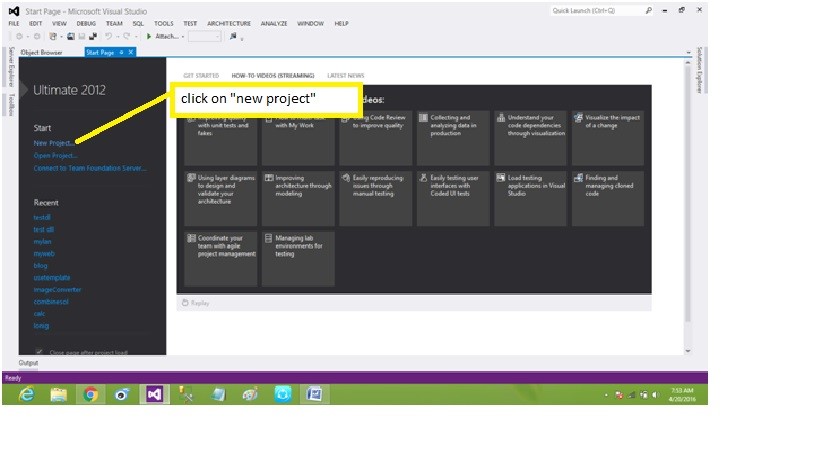Open recent project calc
819x460 pixels.
tap(39, 314)
